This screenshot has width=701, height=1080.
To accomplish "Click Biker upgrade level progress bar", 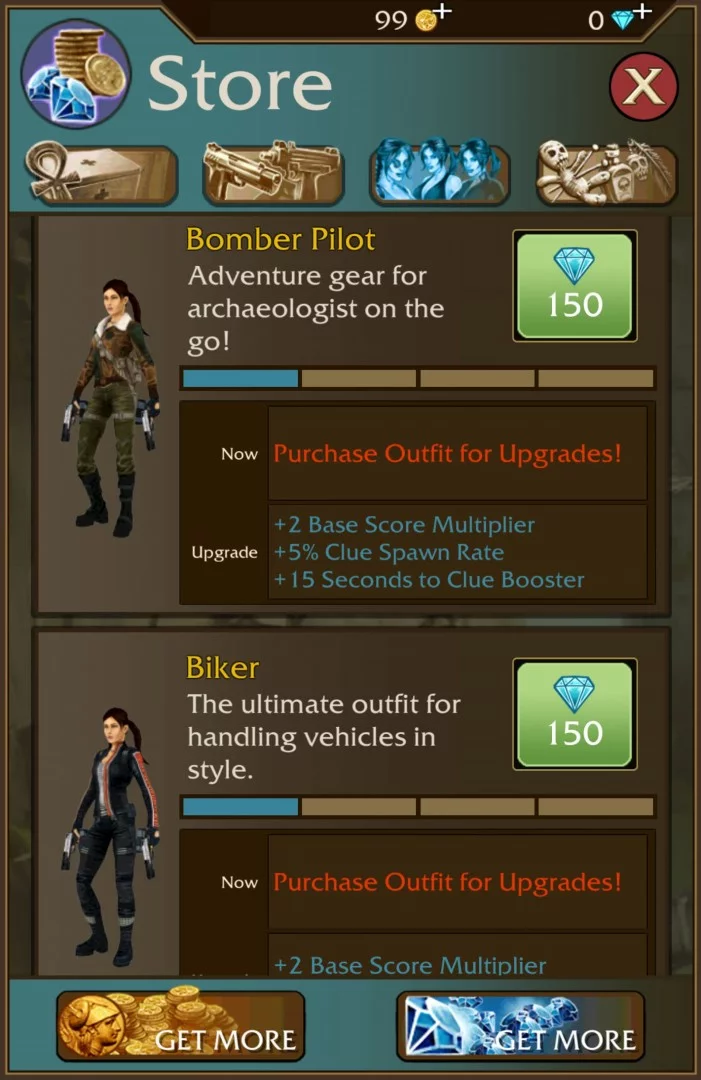I will (418, 807).
